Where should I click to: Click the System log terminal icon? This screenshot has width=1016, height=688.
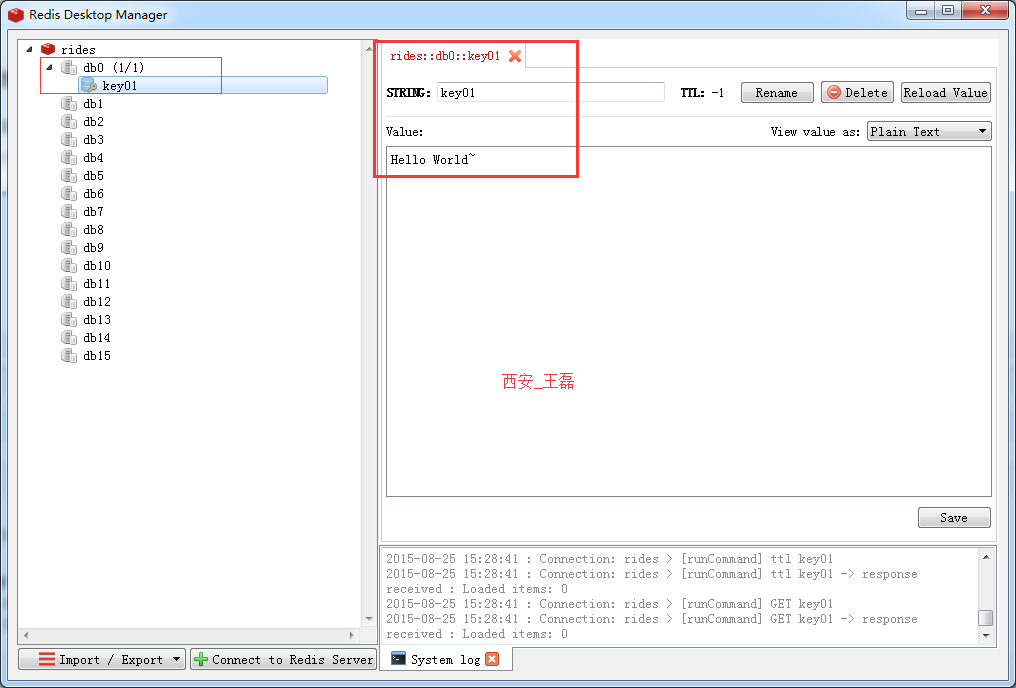(x=398, y=659)
